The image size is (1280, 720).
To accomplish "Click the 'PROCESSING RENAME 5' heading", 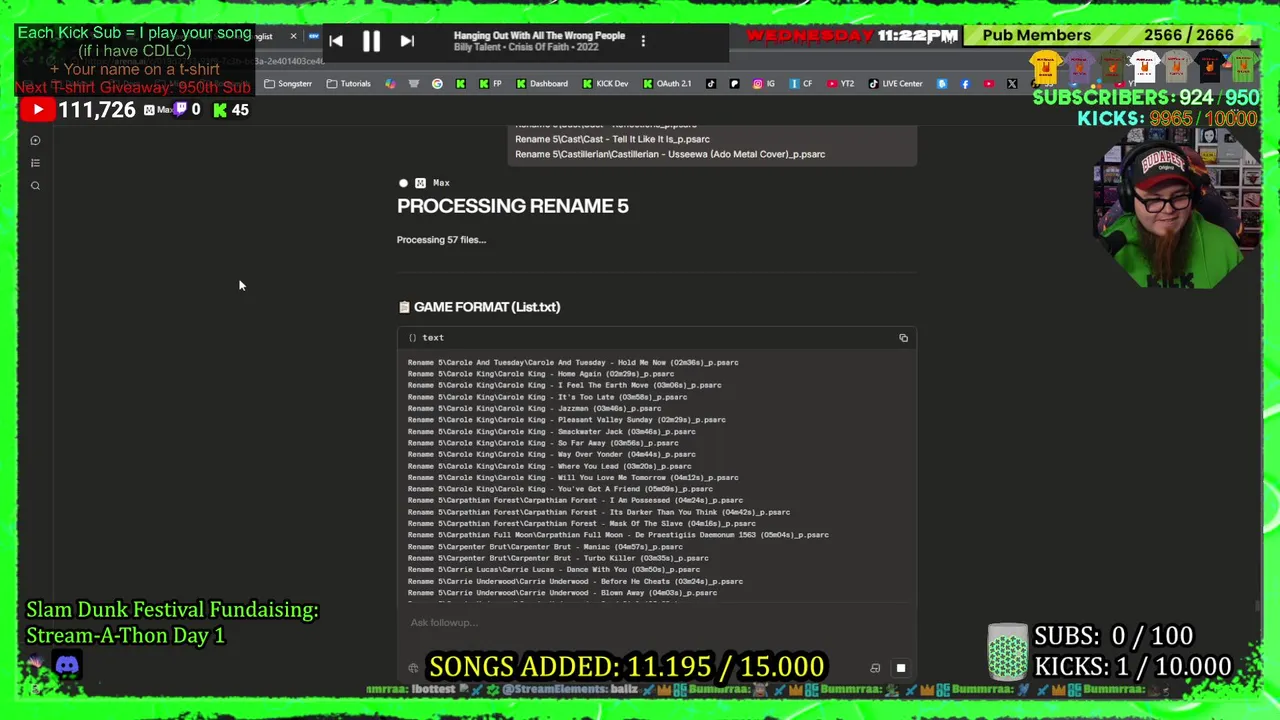I will [513, 206].
